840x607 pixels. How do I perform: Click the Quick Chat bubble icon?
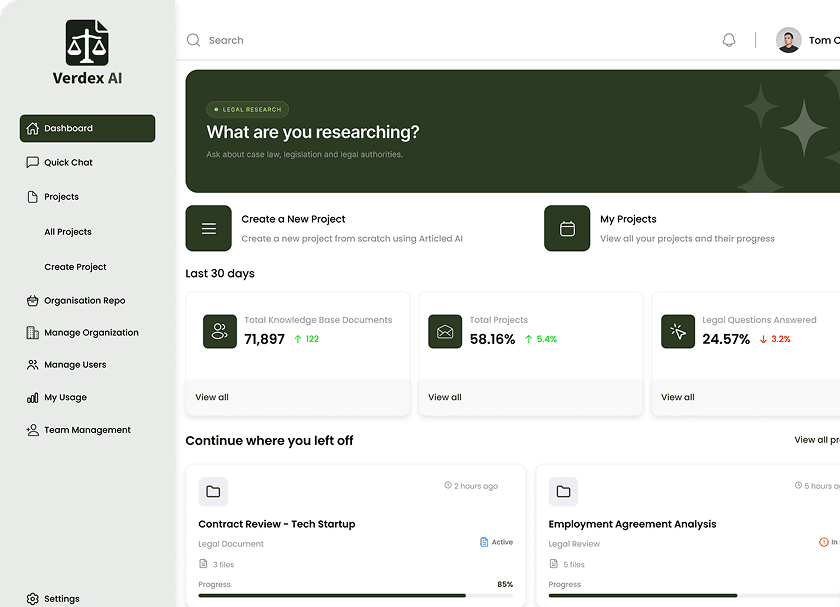tap(33, 162)
